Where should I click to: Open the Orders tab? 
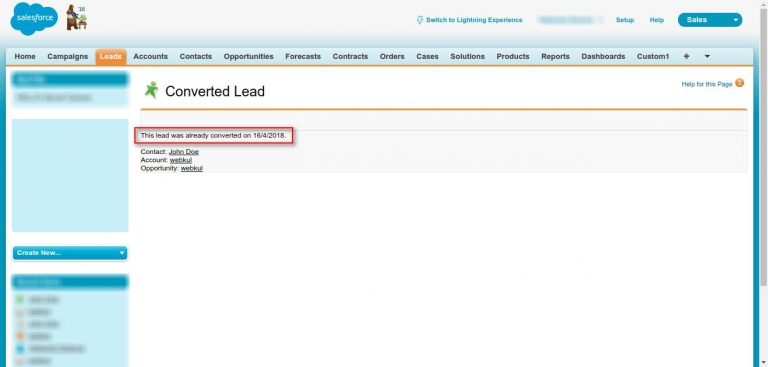tap(392, 56)
